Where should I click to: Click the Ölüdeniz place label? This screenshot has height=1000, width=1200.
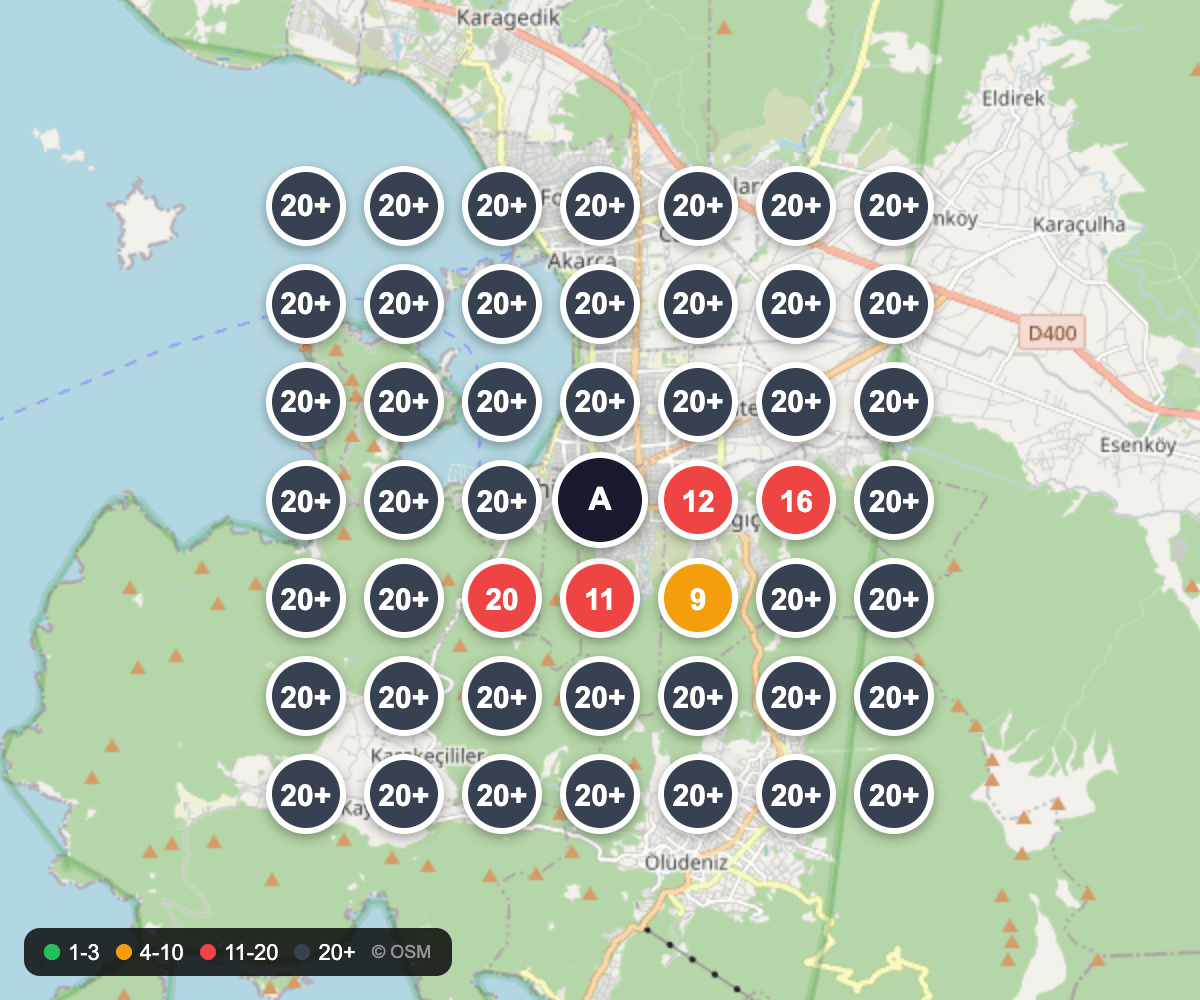click(x=685, y=862)
